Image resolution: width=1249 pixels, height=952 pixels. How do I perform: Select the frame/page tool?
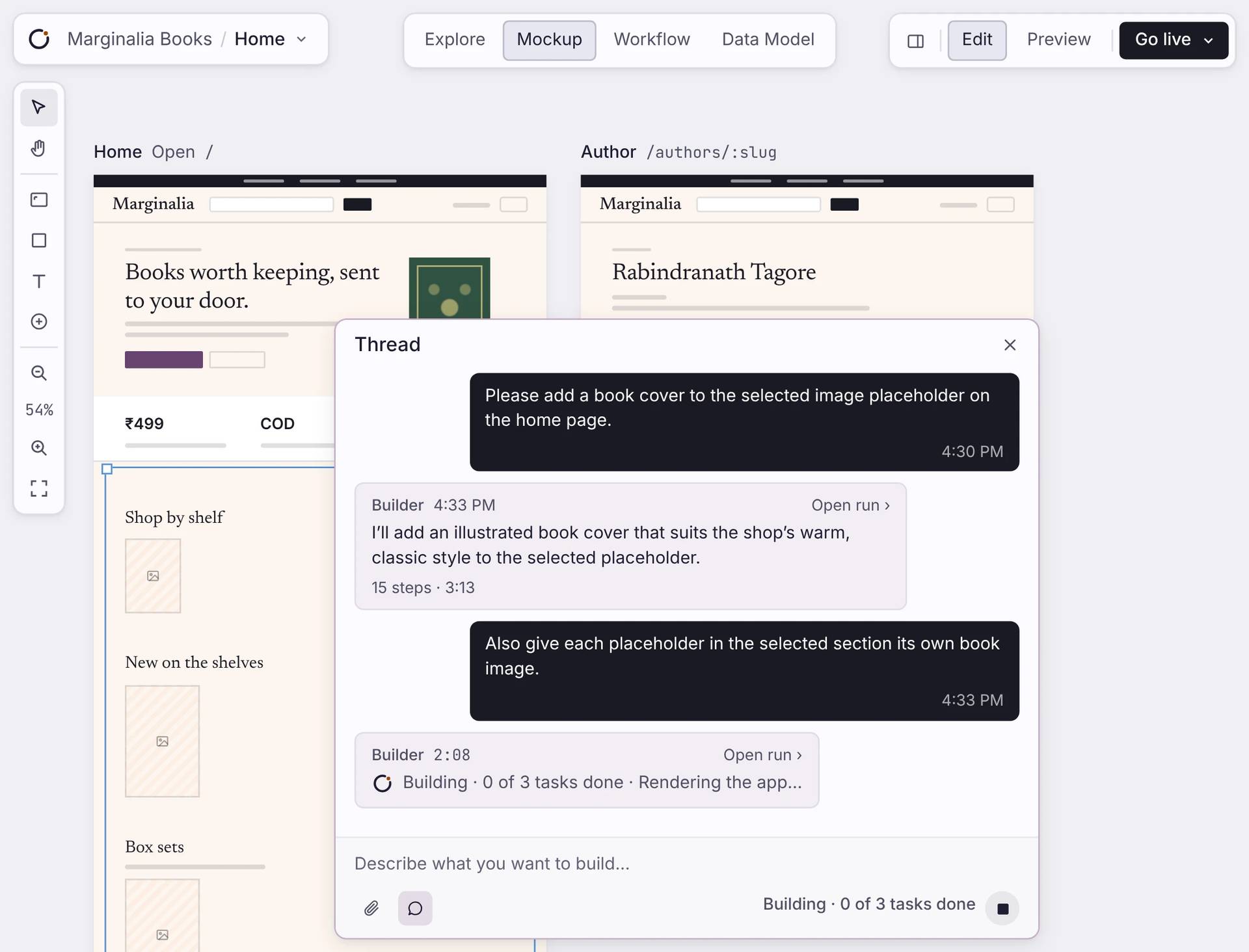point(39,200)
